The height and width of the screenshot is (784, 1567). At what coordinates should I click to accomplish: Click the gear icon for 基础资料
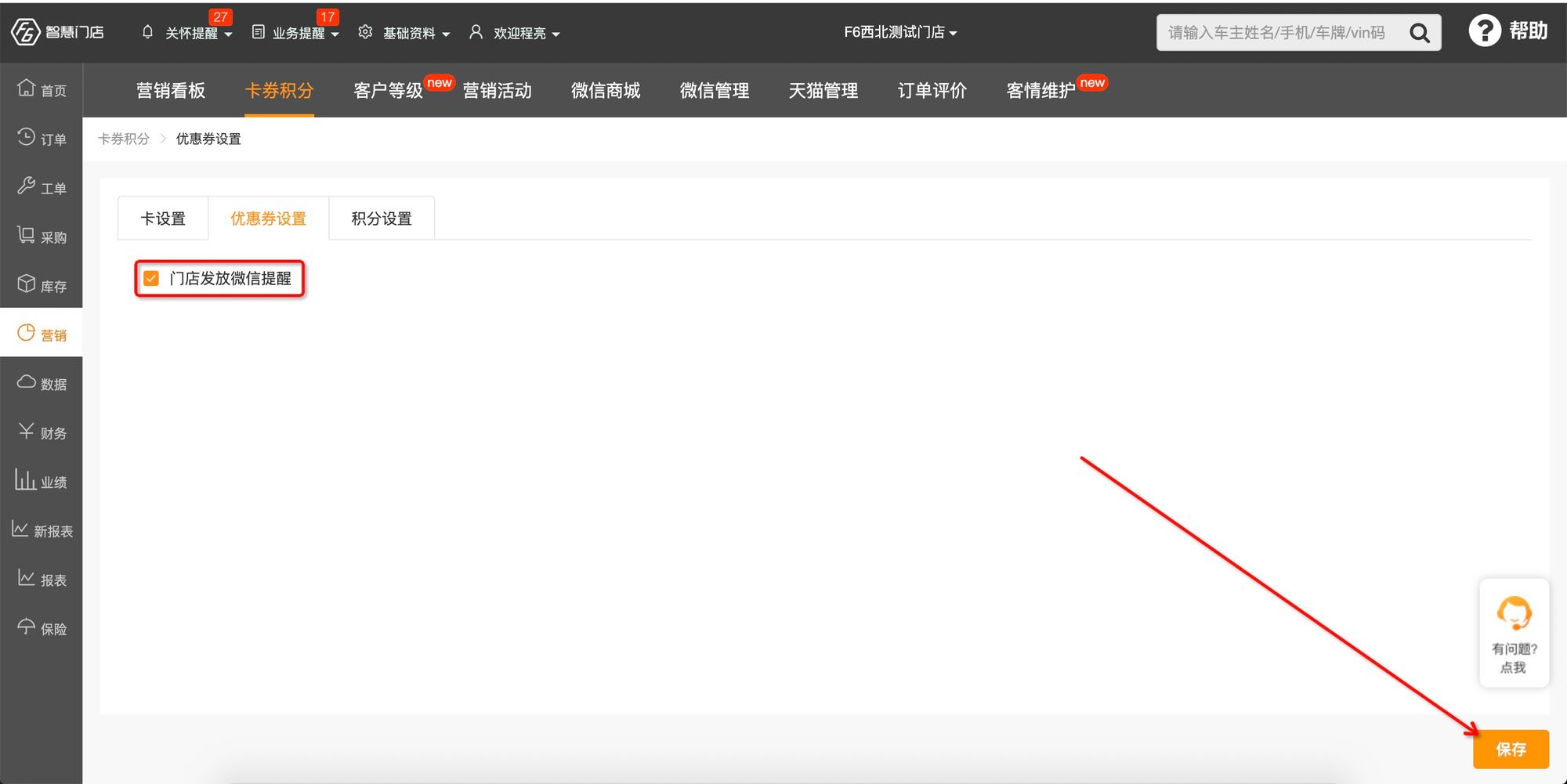pos(365,32)
